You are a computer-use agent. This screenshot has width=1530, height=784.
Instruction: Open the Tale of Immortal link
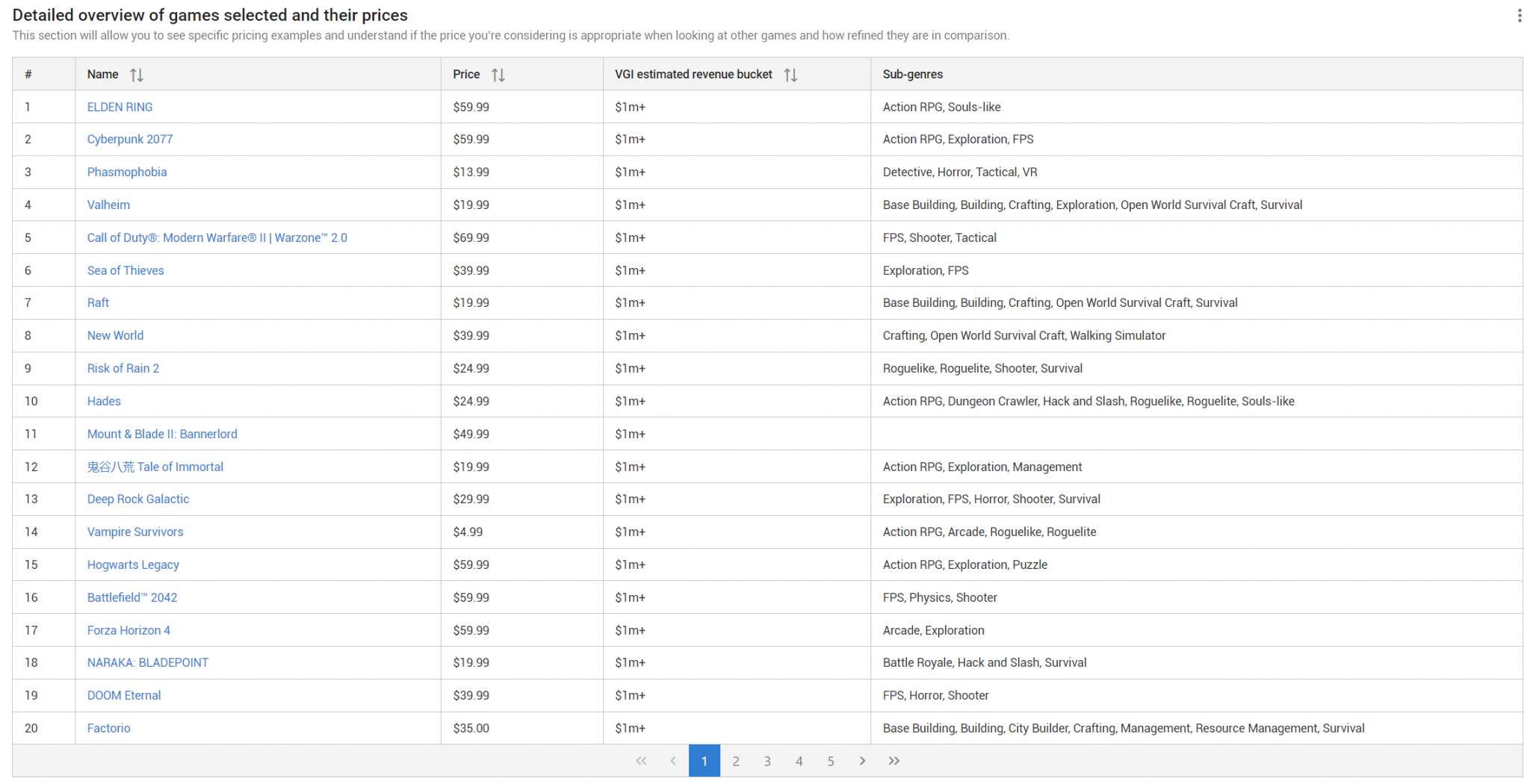155,467
